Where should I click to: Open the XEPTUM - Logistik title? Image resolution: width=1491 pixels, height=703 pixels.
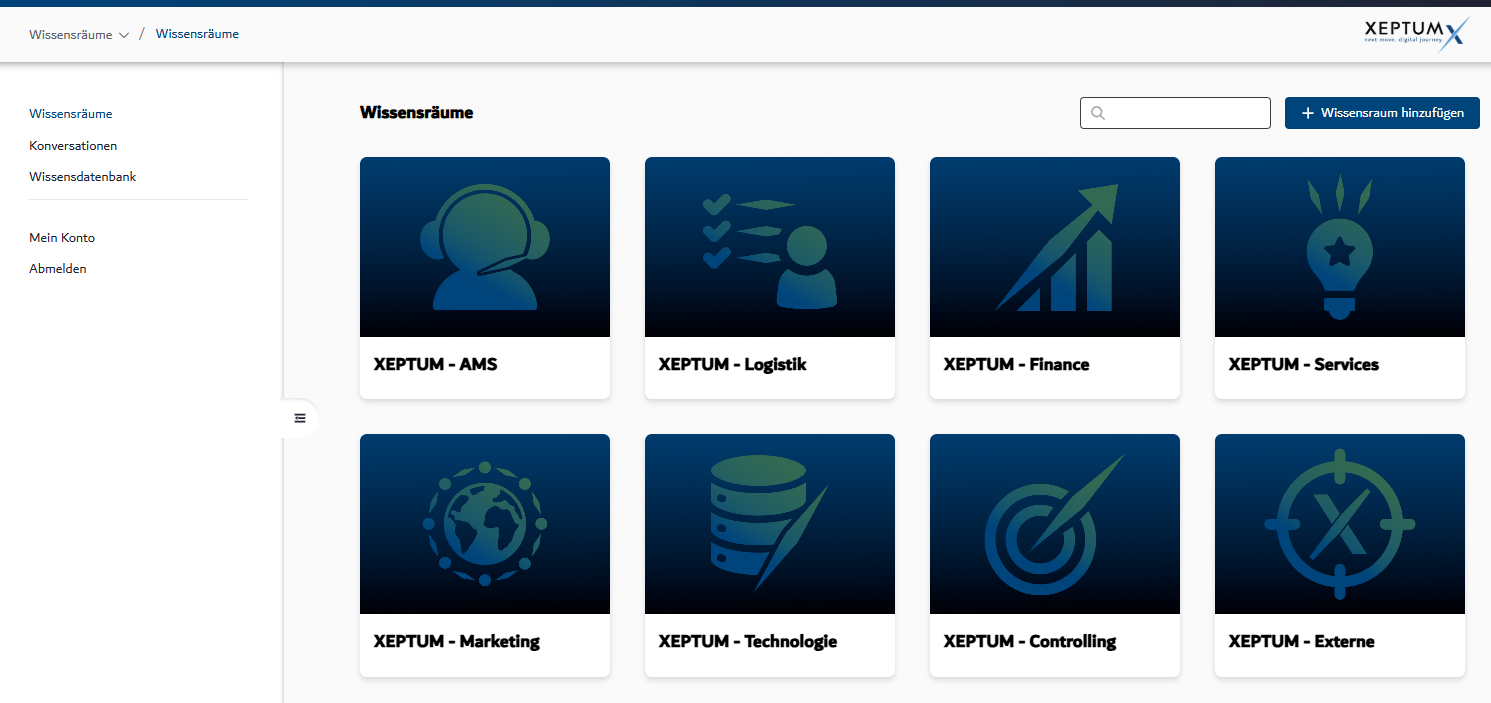click(732, 364)
